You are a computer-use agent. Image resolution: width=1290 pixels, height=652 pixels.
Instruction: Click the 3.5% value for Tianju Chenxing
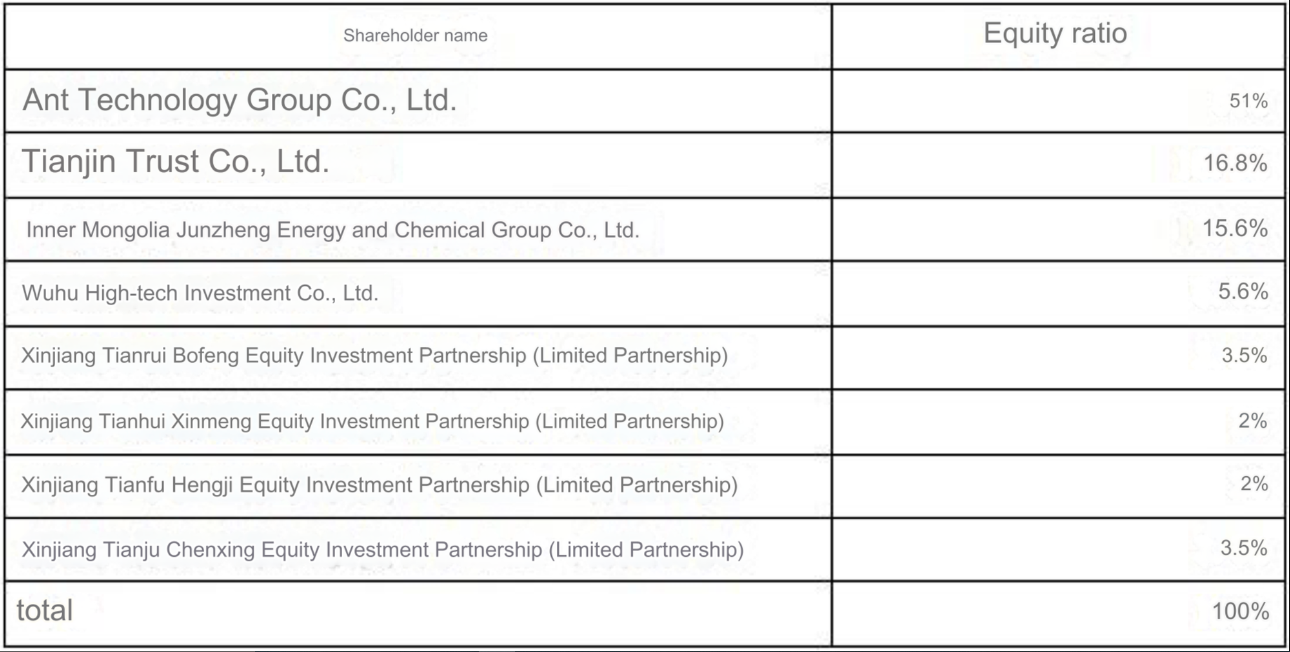(x=1244, y=548)
